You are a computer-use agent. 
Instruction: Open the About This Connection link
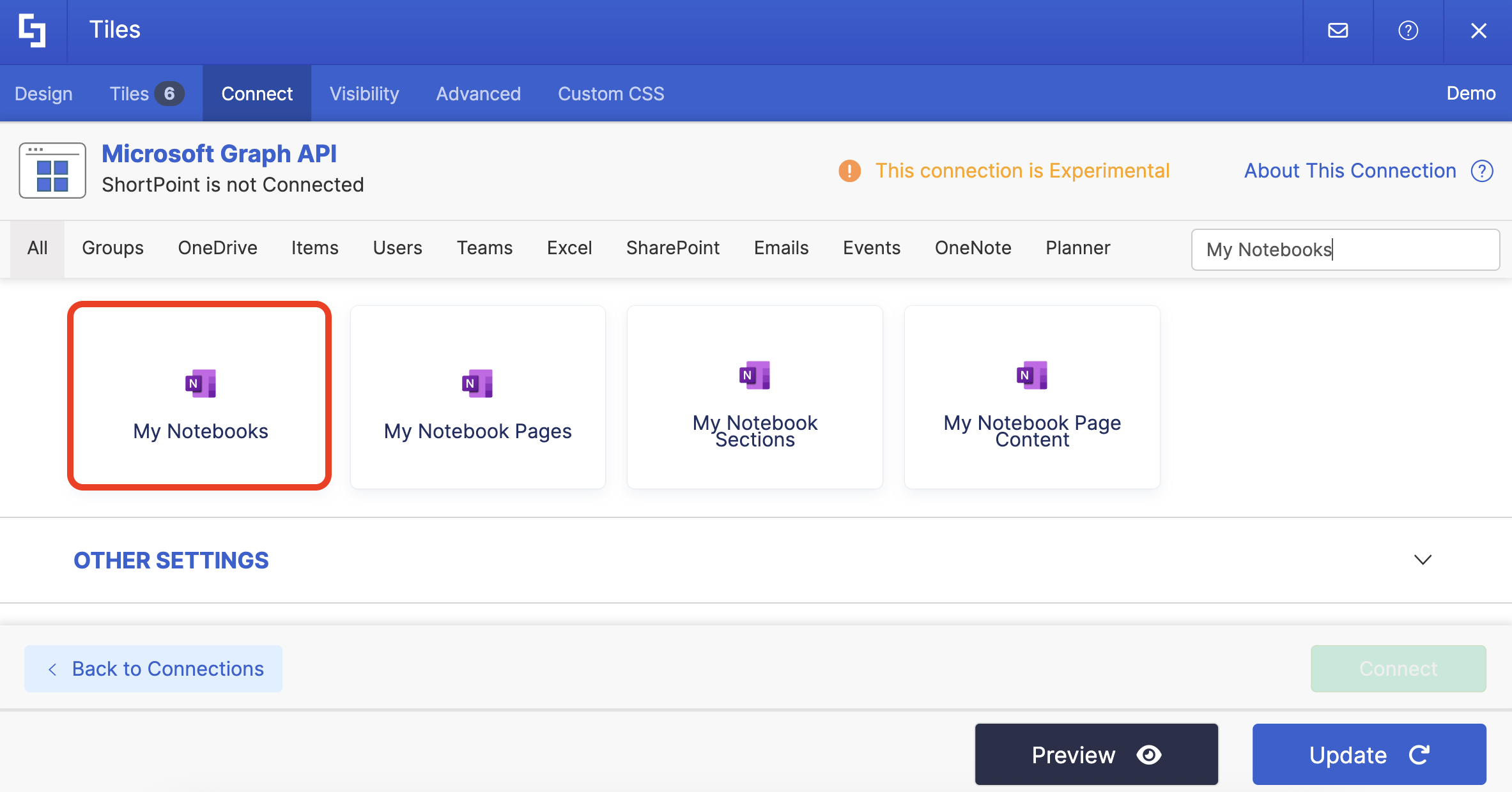[1350, 171]
